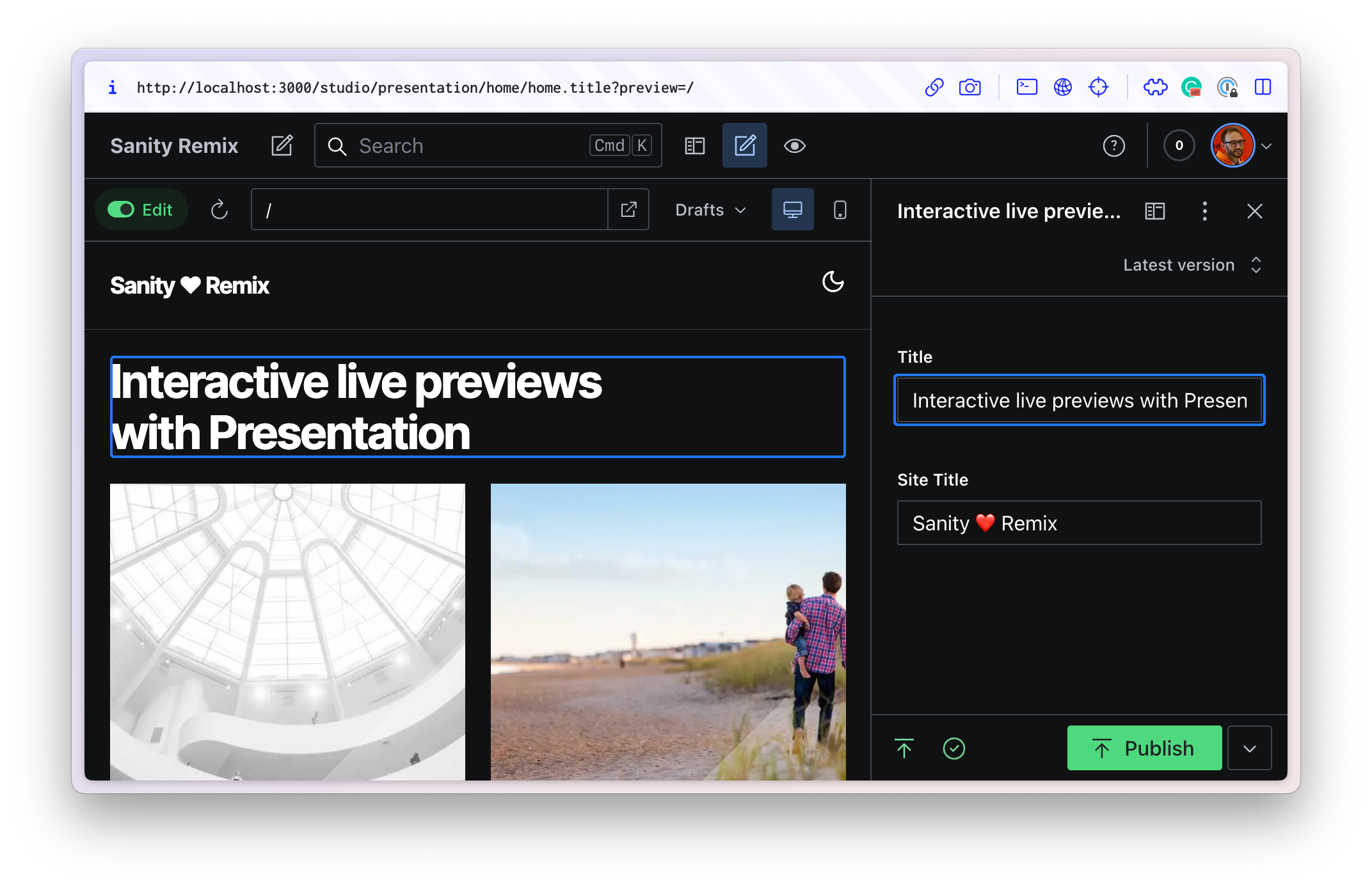Expand the Drafts dropdown selector
This screenshot has height=888, width=1372.
coord(711,209)
